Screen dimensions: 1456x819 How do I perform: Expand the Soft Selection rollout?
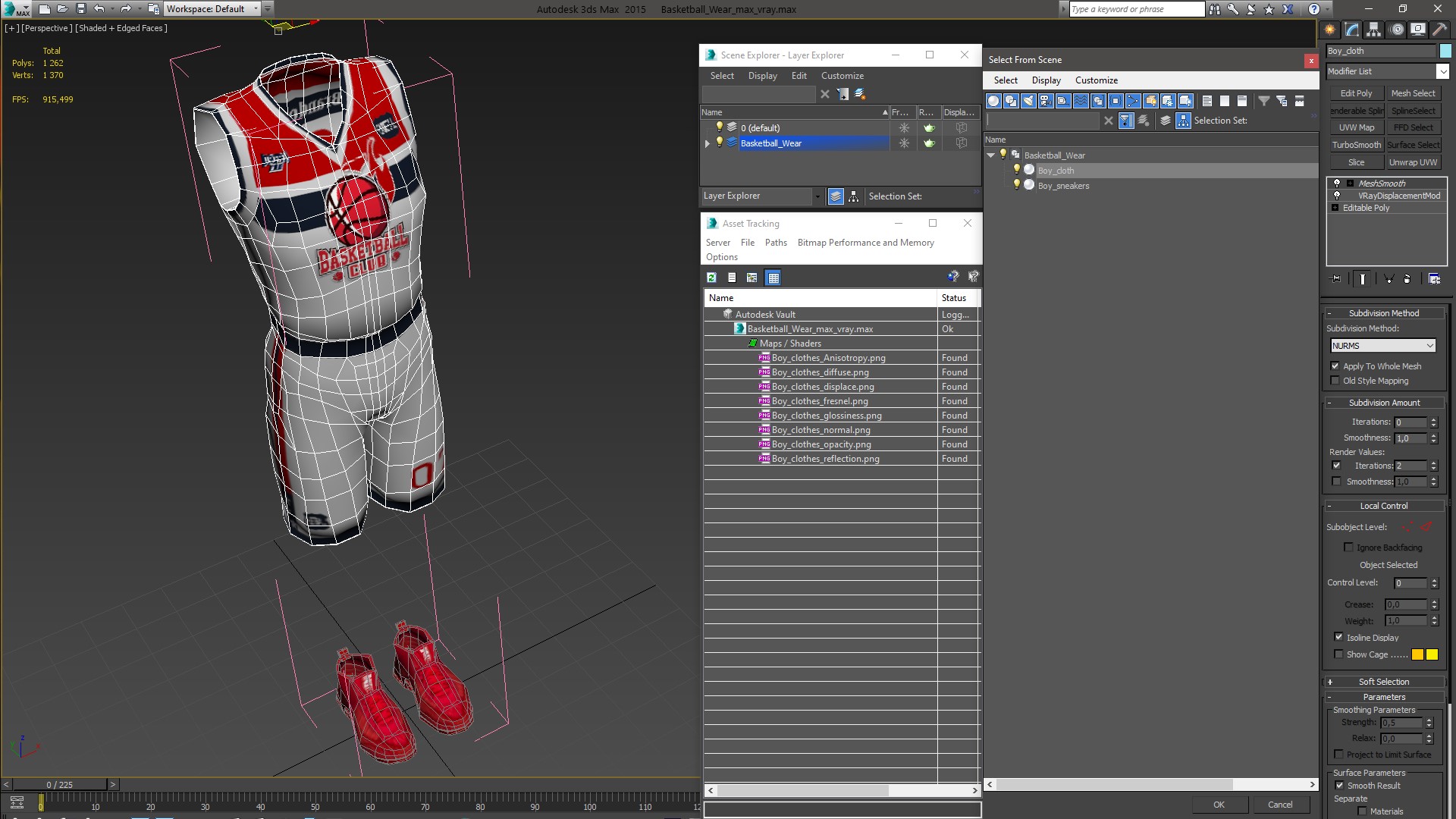click(1384, 682)
